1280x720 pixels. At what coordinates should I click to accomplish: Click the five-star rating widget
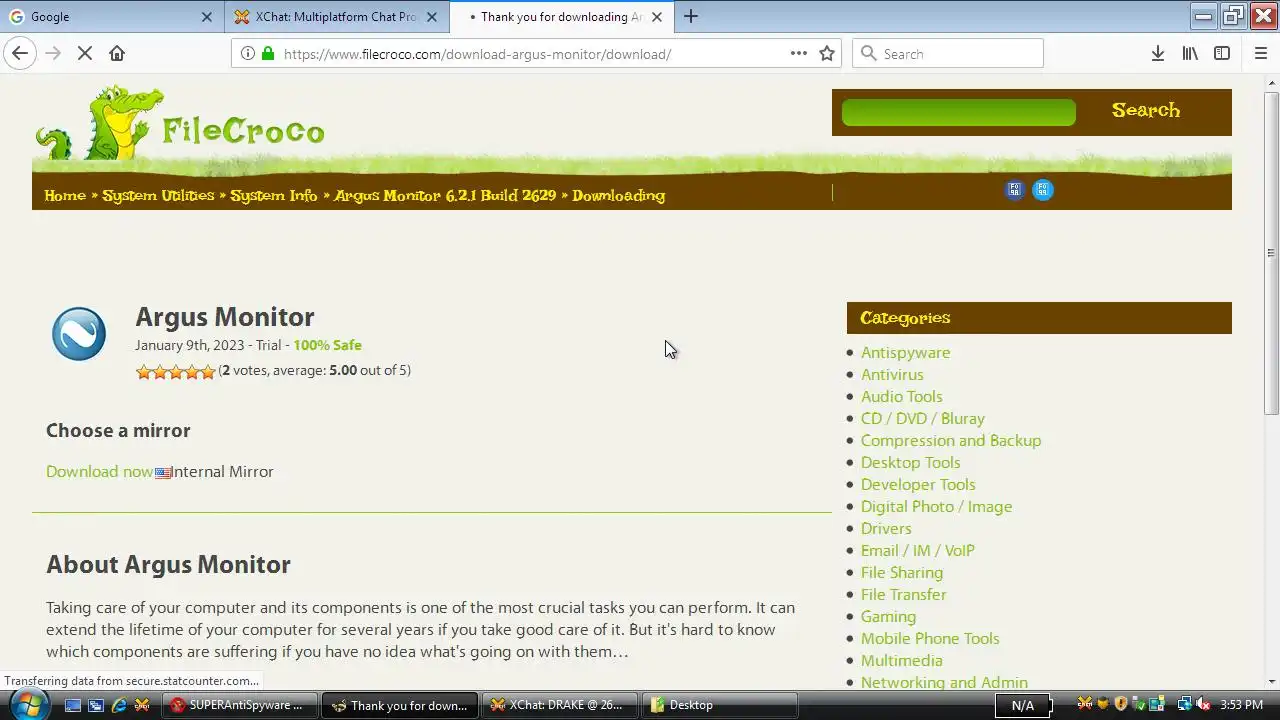point(176,371)
